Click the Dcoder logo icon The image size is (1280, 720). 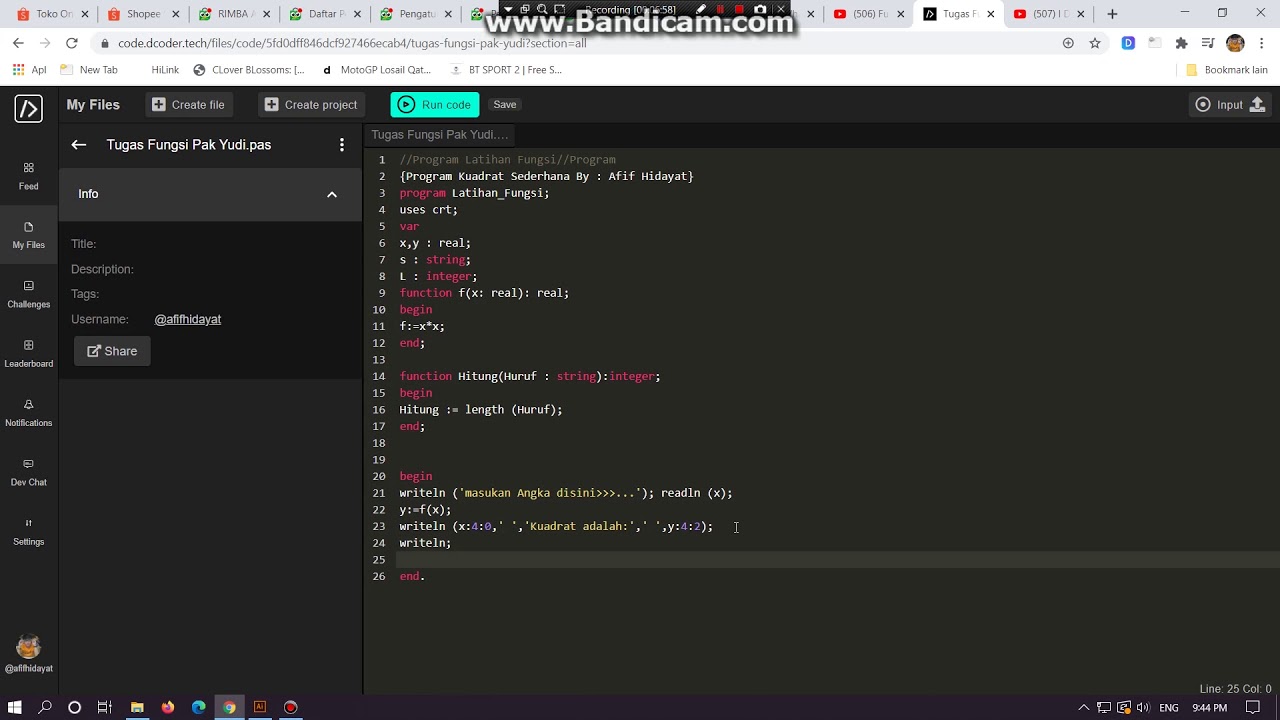[28, 108]
